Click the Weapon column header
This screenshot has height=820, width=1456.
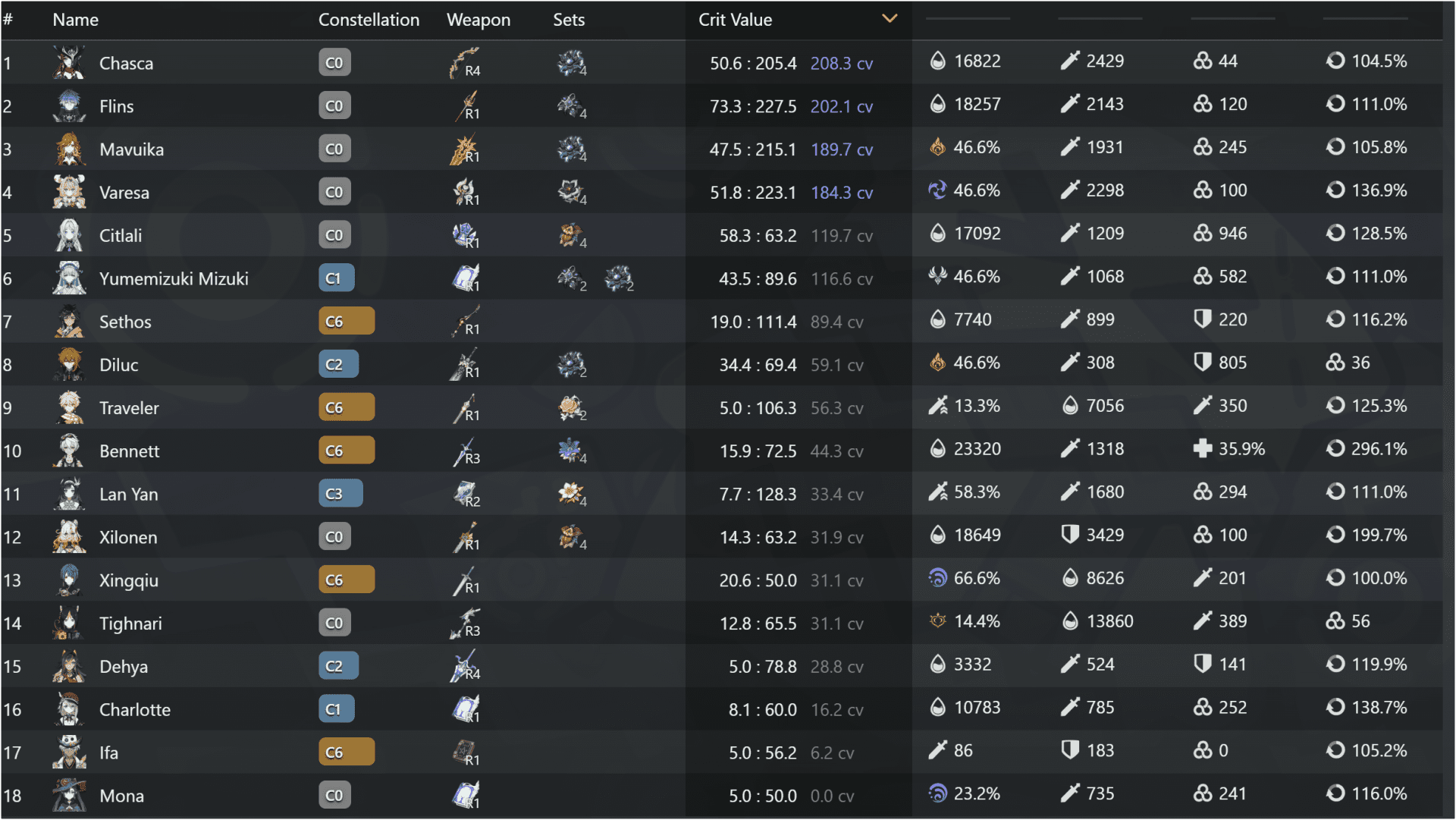[479, 20]
